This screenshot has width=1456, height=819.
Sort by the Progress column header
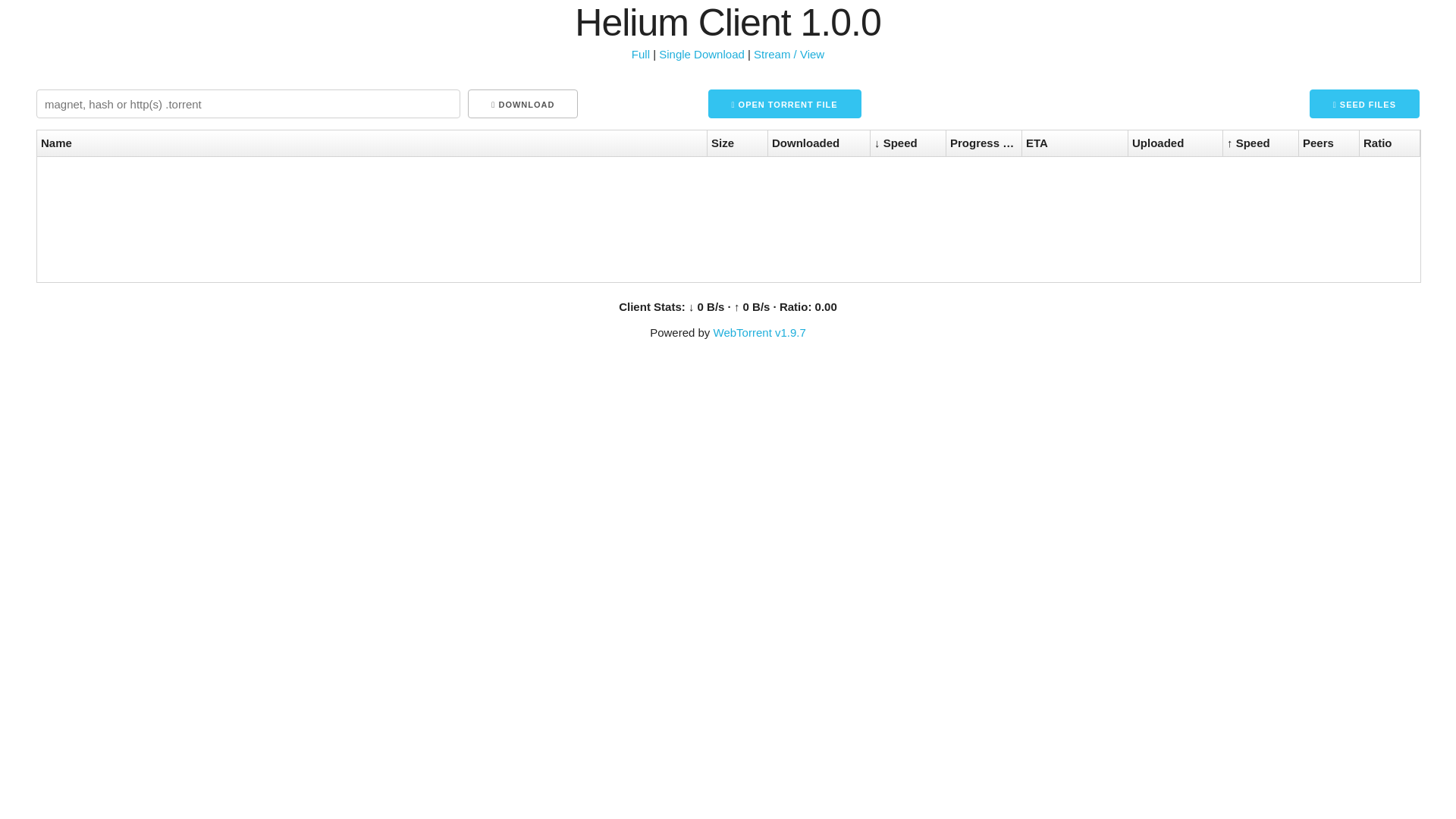pos(984,143)
